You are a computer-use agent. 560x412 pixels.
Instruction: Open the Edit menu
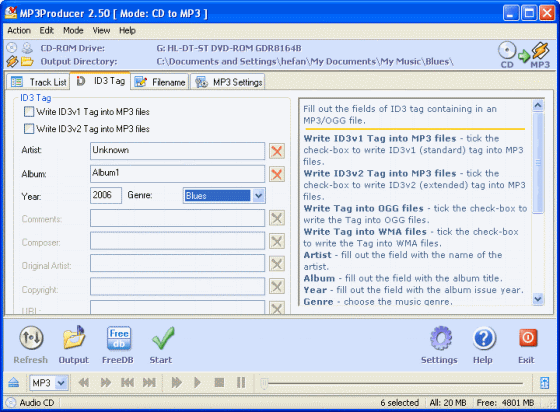(46, 31)
